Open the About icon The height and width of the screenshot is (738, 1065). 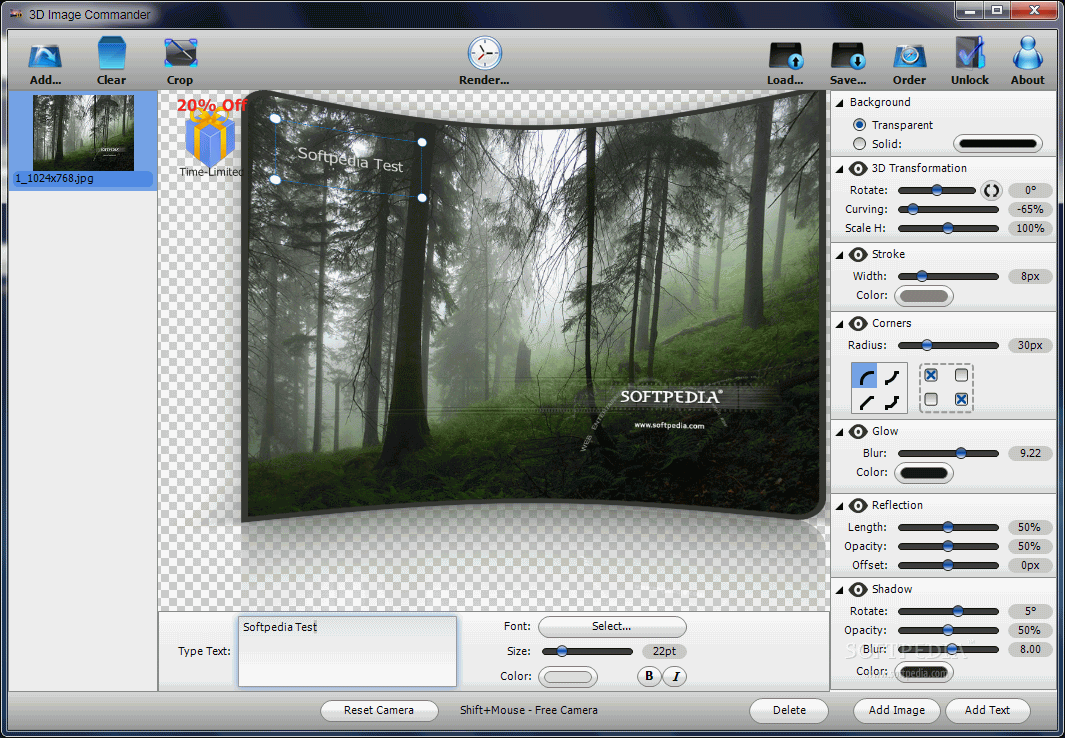tap(1028, 54)
